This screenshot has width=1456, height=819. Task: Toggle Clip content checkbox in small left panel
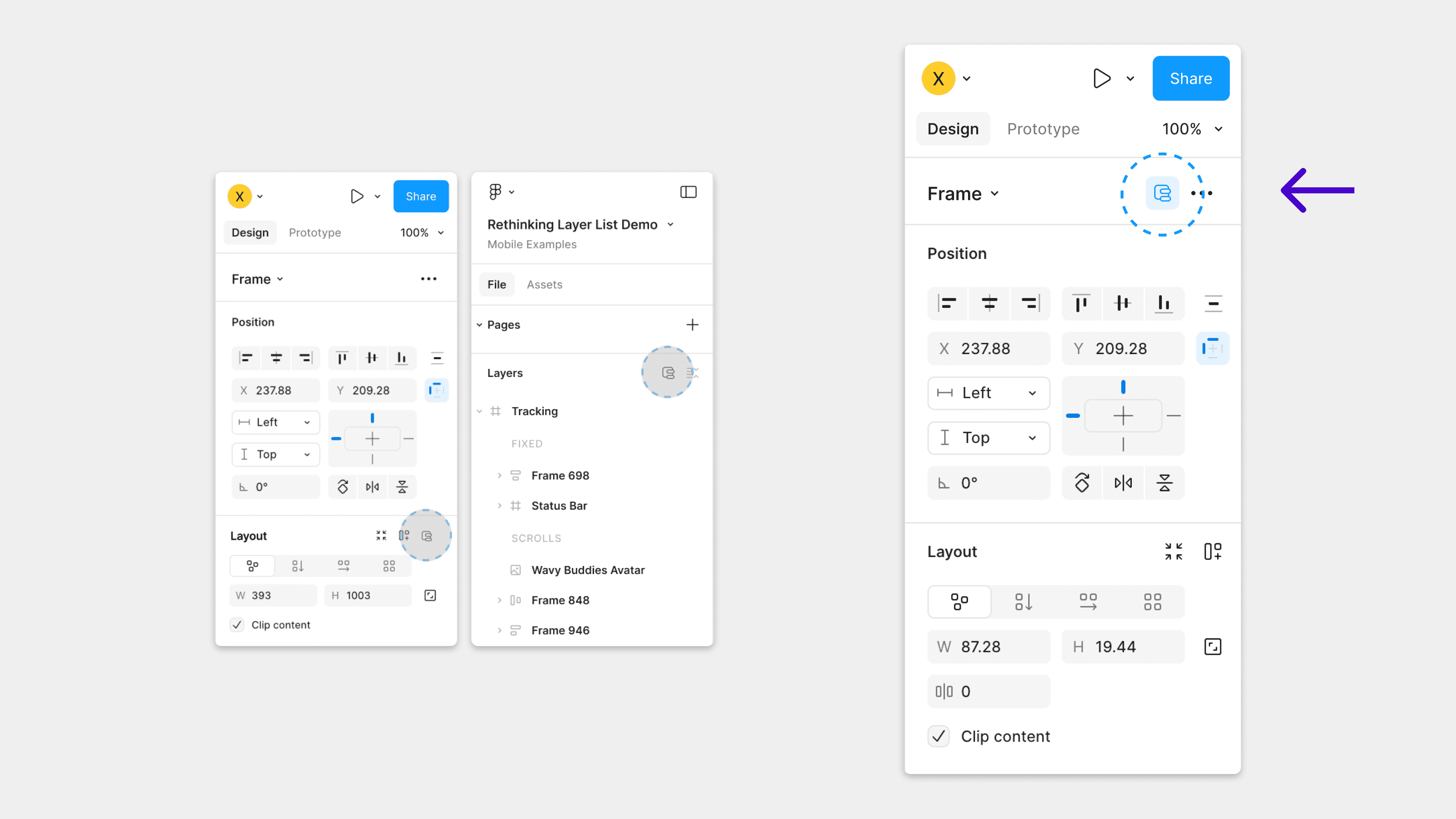pyautogui.click(x=237, y=624)
